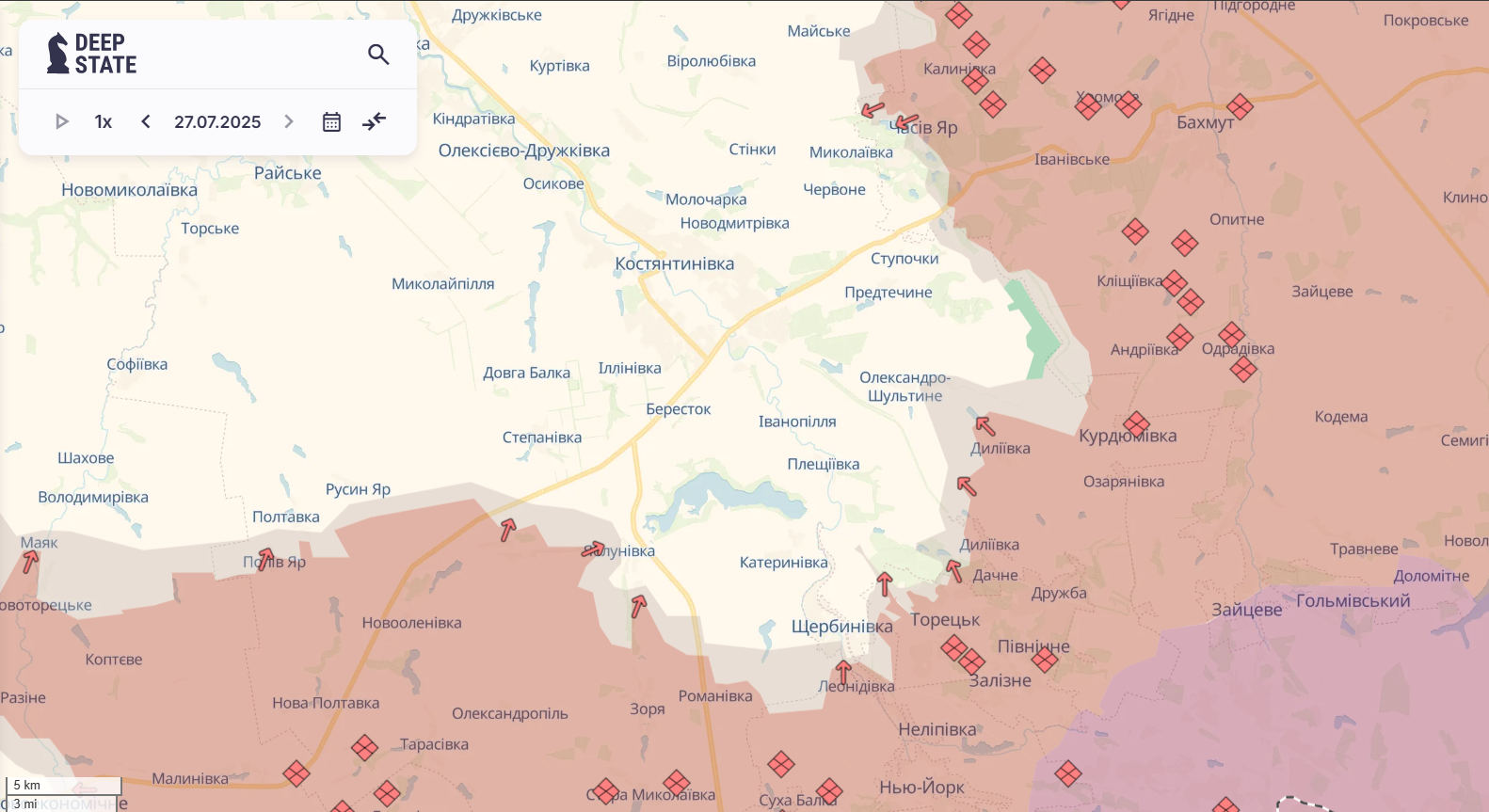Image resolution: width=1489 pixels, height=812 pixels.
Task: Click the Торецьк town label
Action: [x=945, y=620]
